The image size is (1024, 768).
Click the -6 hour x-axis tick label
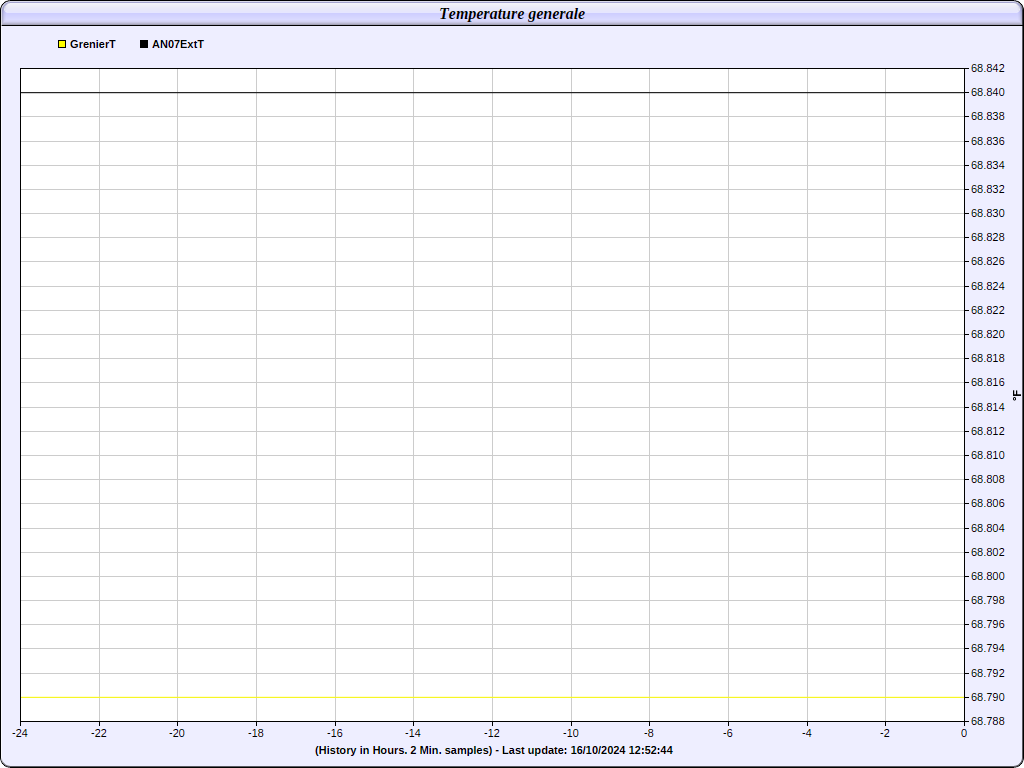coord(728,733)
